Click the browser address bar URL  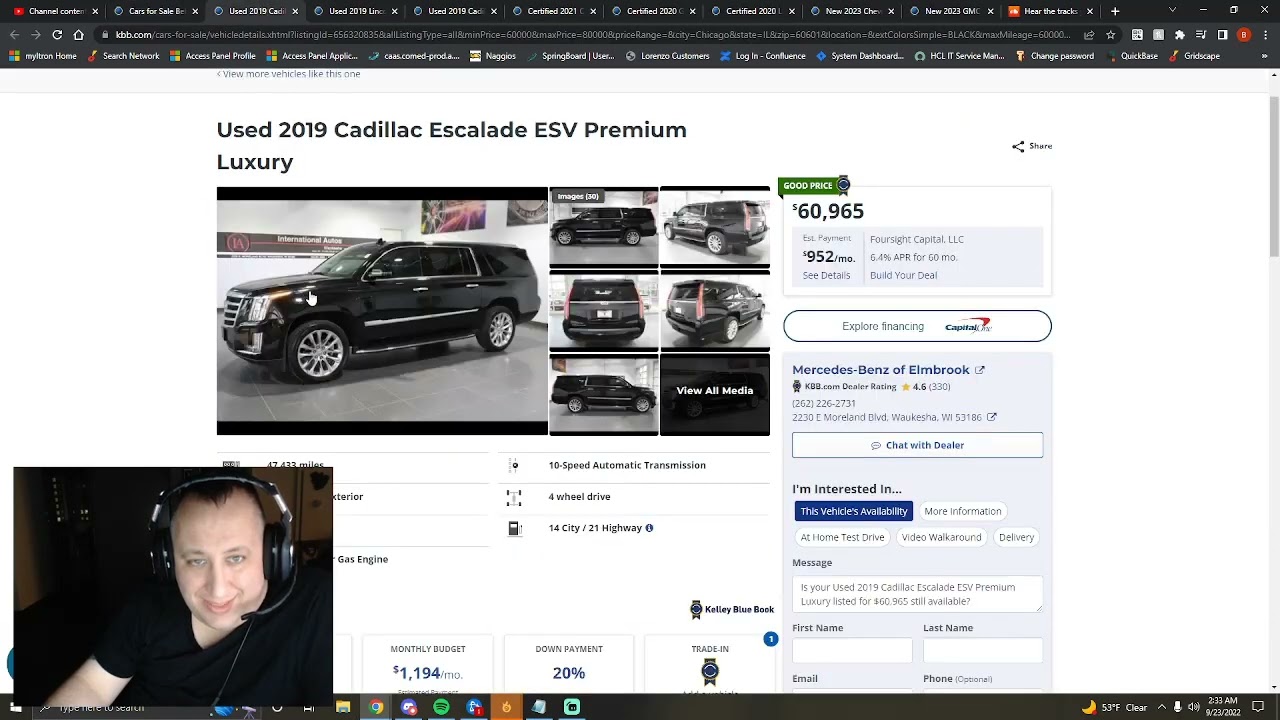tap(590, 34)
